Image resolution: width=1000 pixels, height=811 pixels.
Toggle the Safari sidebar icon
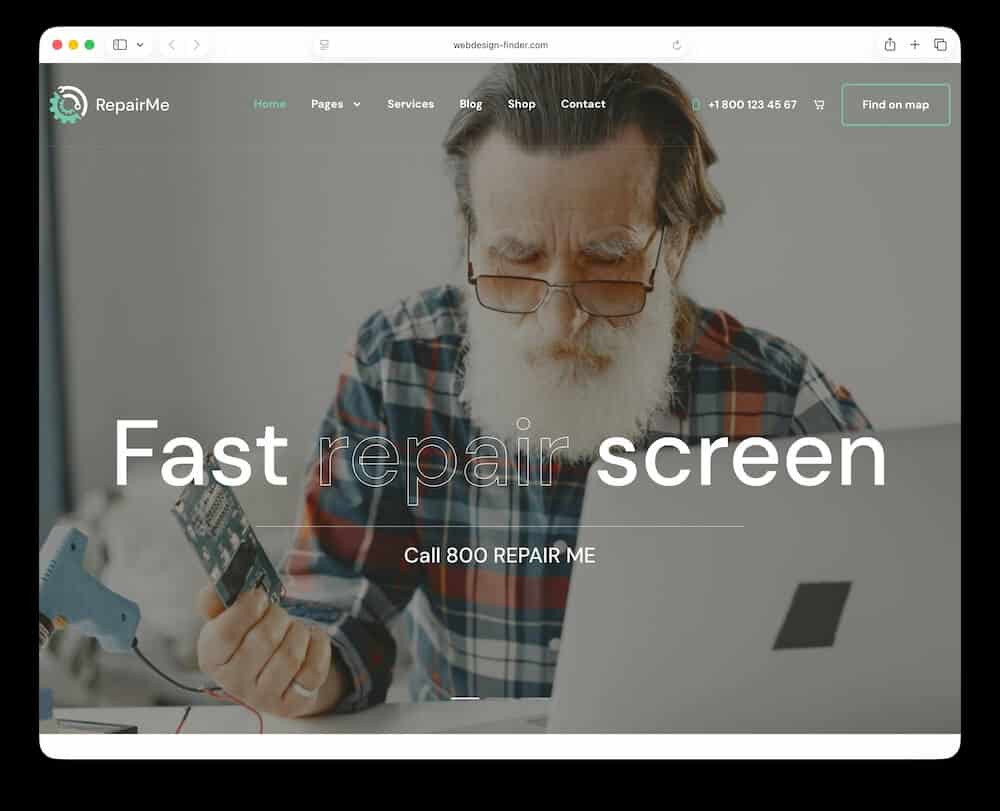[120, 45]
